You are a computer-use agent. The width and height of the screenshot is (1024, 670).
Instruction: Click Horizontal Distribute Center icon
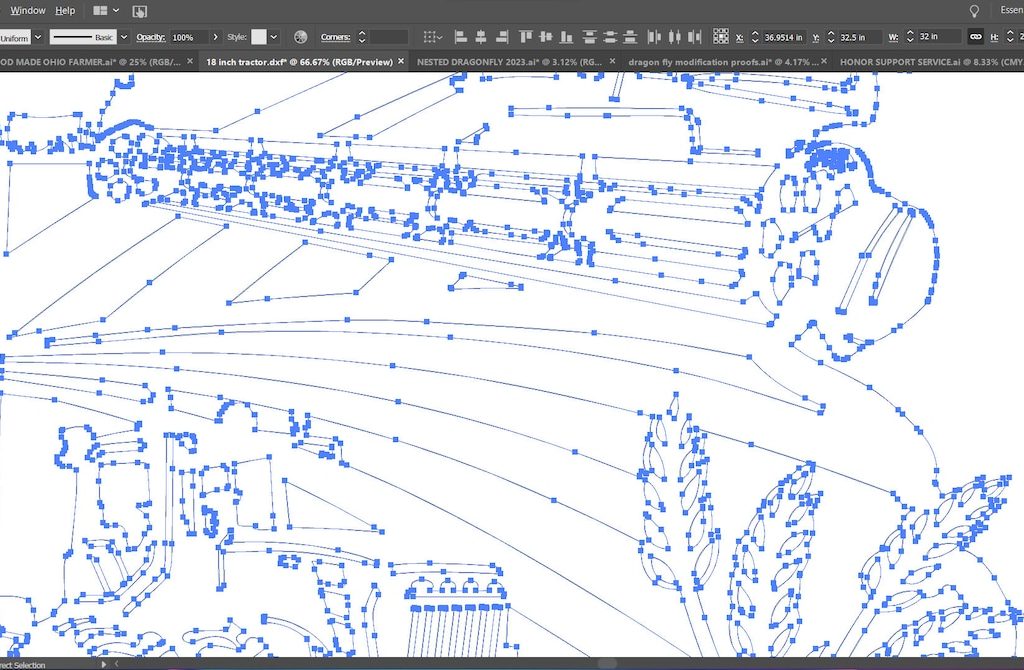coord(673,37)
